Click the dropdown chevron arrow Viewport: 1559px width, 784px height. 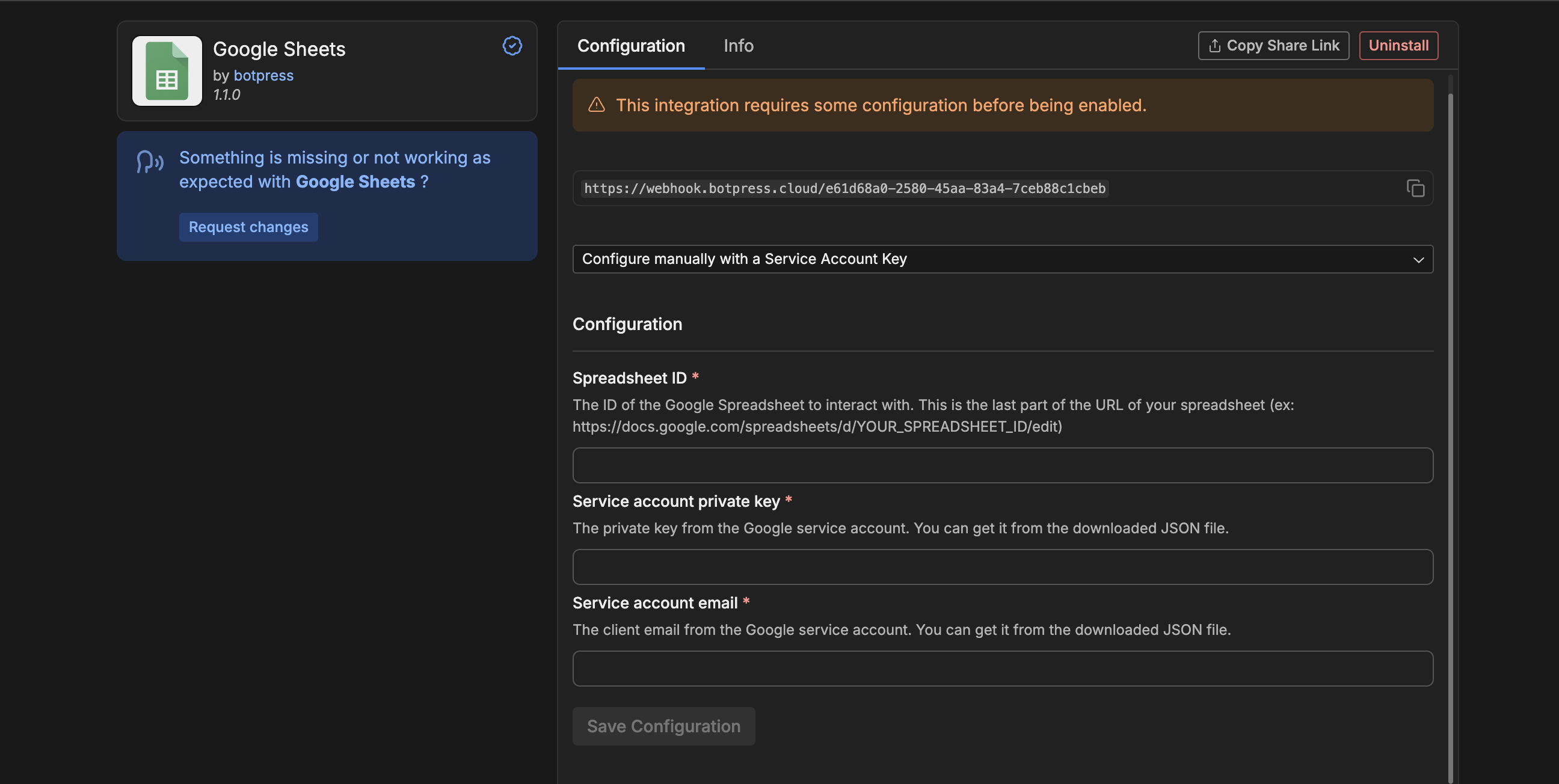point(1418,260)
